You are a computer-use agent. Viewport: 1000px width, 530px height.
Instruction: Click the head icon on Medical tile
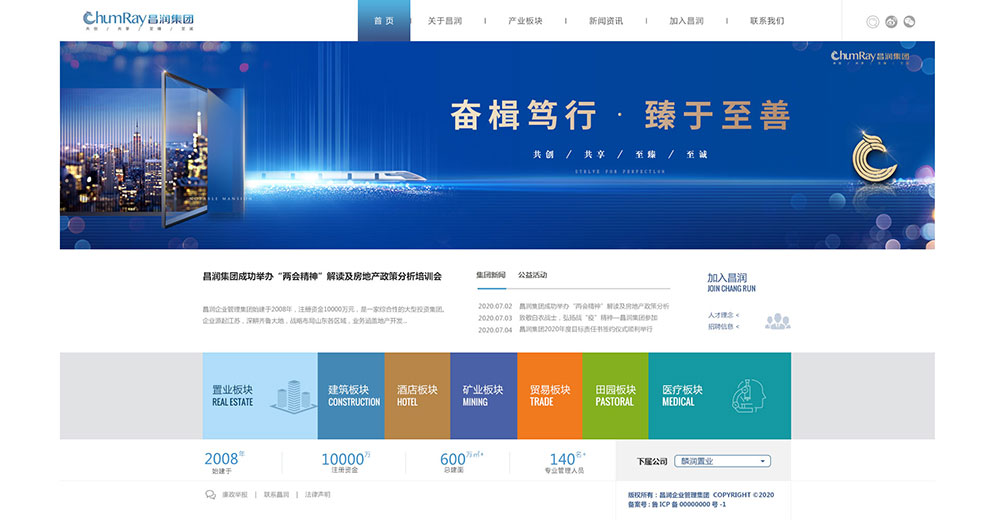[x=749, y=396]
